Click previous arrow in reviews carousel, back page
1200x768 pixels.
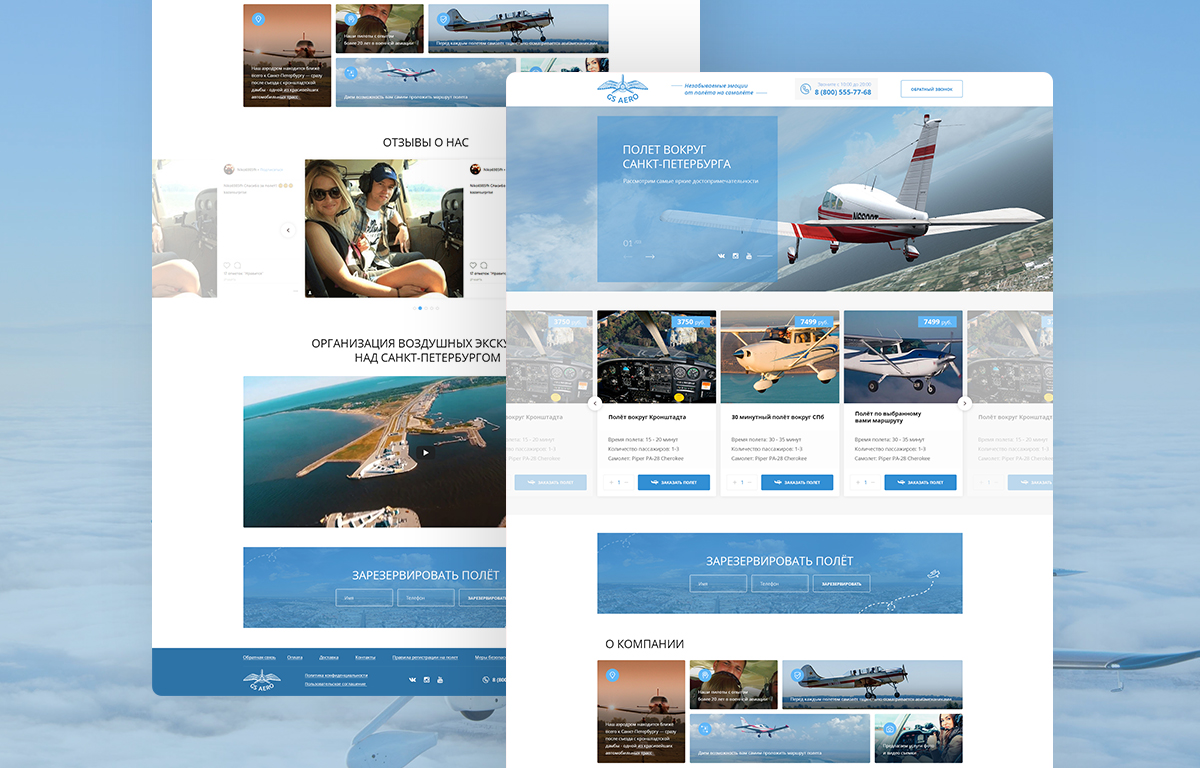point(288,230)
